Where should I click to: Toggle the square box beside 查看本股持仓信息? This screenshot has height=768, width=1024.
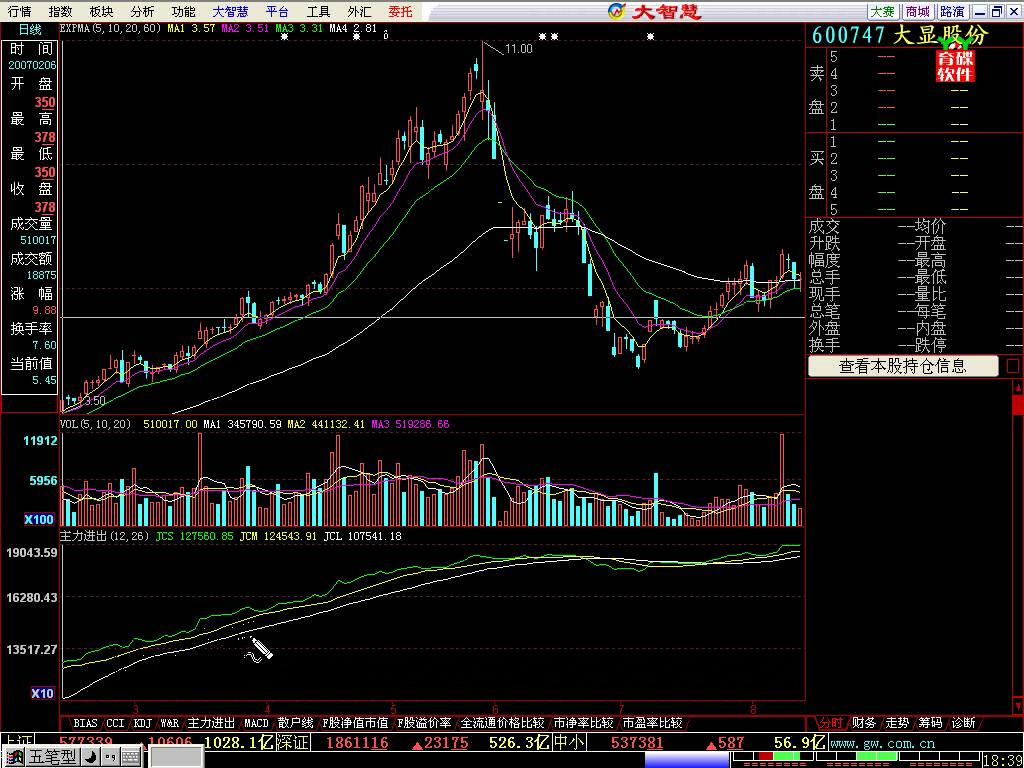(1013, 366)
